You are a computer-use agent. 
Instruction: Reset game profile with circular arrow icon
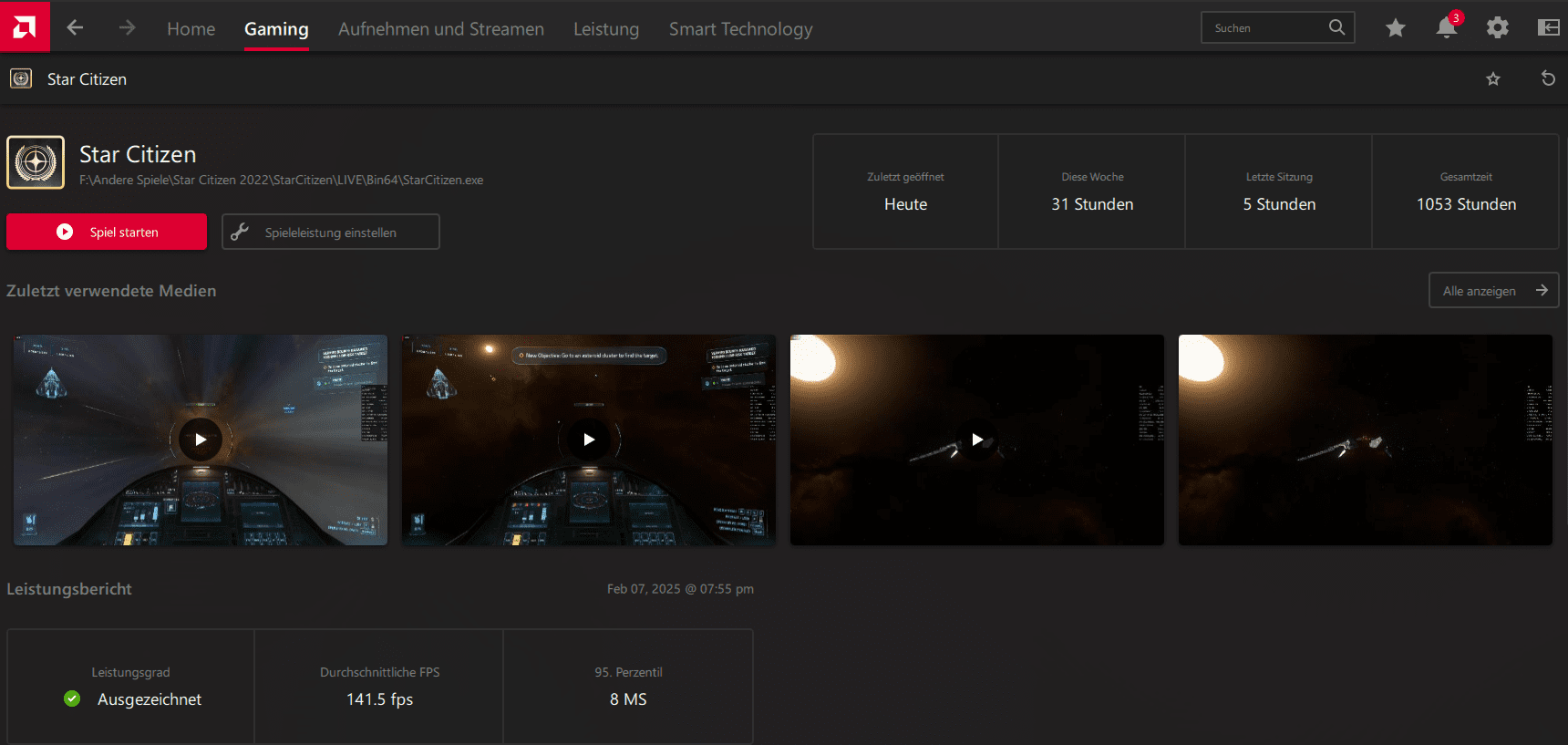(1548, 78)
